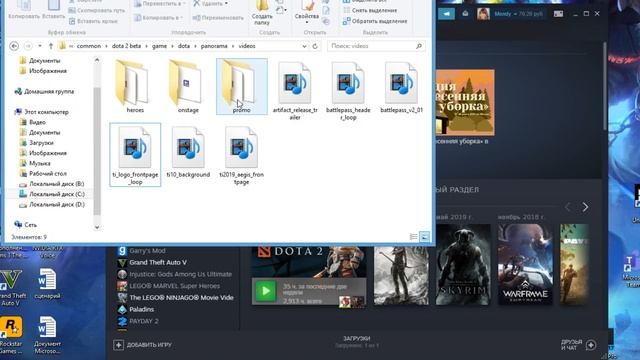
Task: Open recent locations dropdown arrow
Action: coord(40,46)
